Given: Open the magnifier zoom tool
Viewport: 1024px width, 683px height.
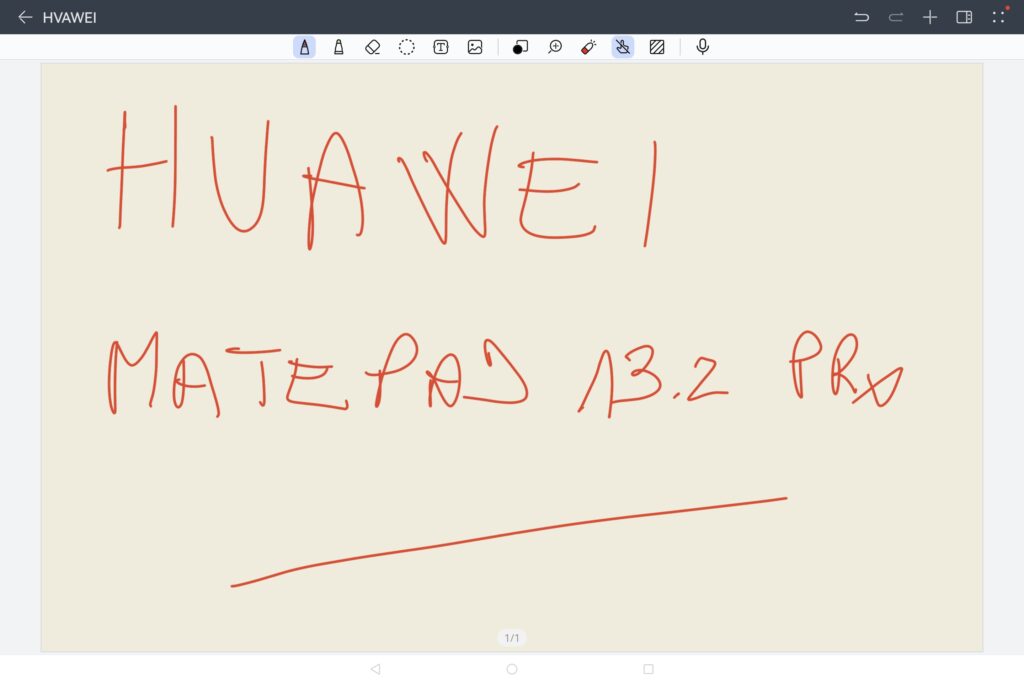Looking at the screenshot, I should pyautogui.click(x=554, y=47).
